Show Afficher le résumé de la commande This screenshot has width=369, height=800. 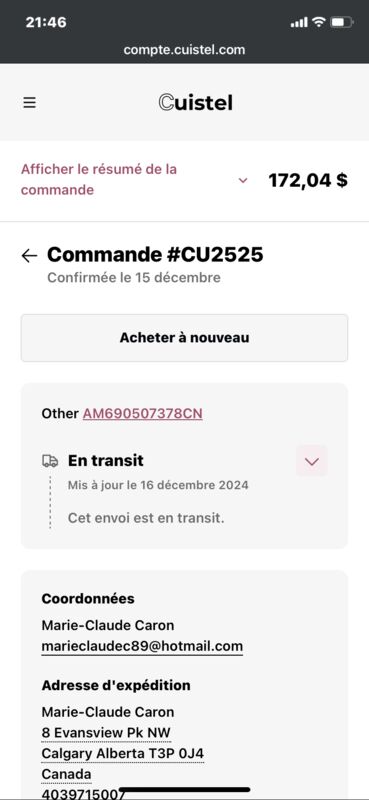[x=99, y=180]
